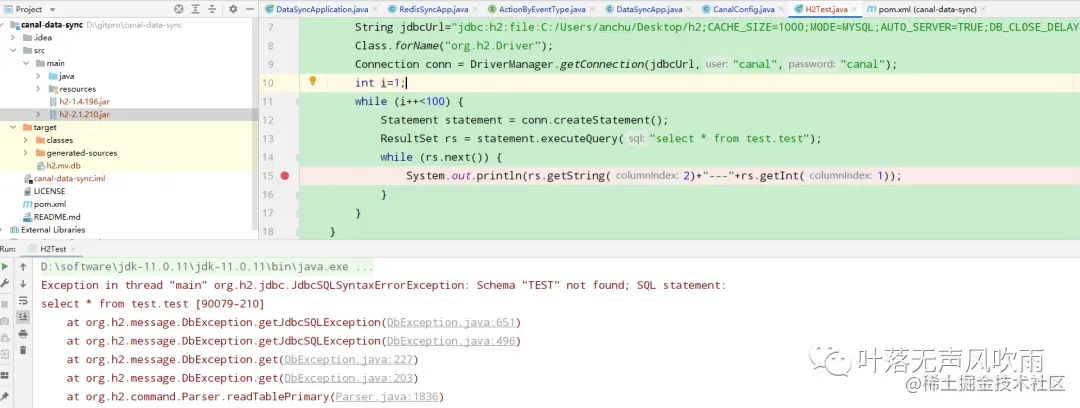Toggle the breakpoint on line 15
The width and height of the screenshot is (1080, 408).
tap(285, 176)
